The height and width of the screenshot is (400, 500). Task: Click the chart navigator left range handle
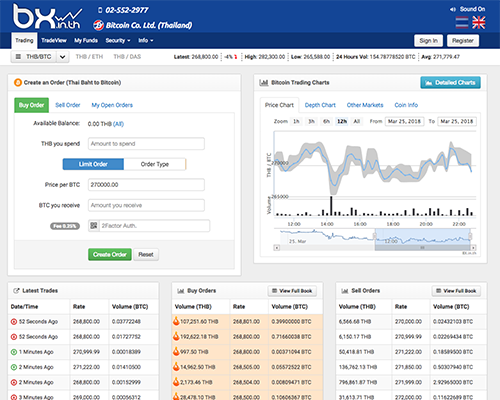coord(375,236)
